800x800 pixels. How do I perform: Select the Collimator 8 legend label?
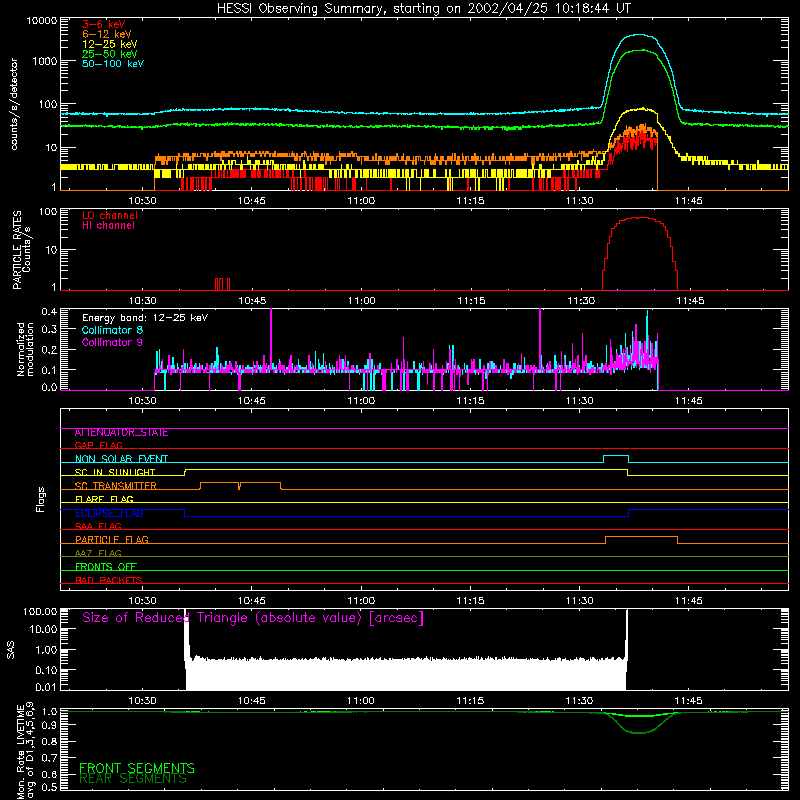[x=112, y=330]
